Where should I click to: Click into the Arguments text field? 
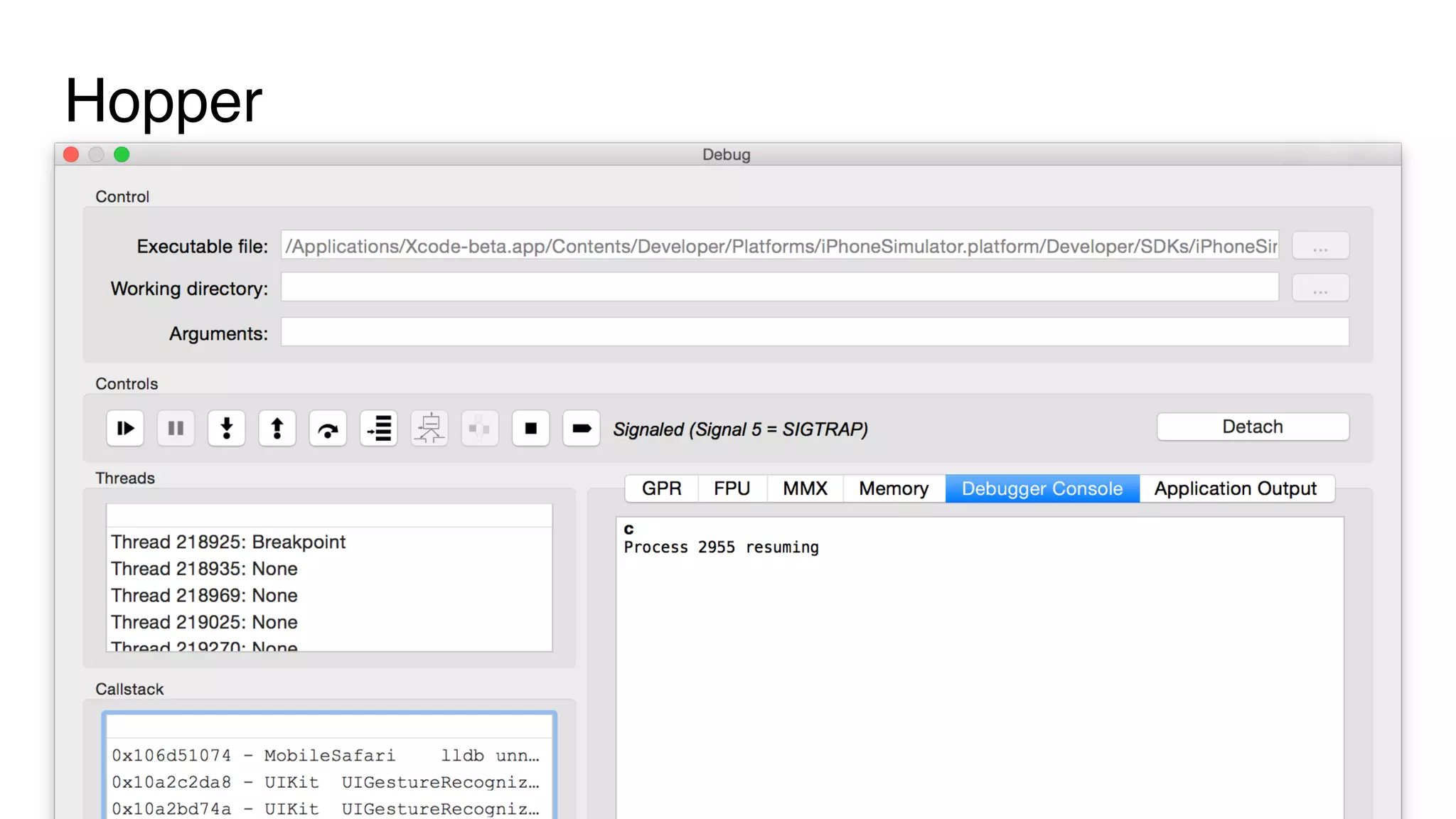point(814,332)
